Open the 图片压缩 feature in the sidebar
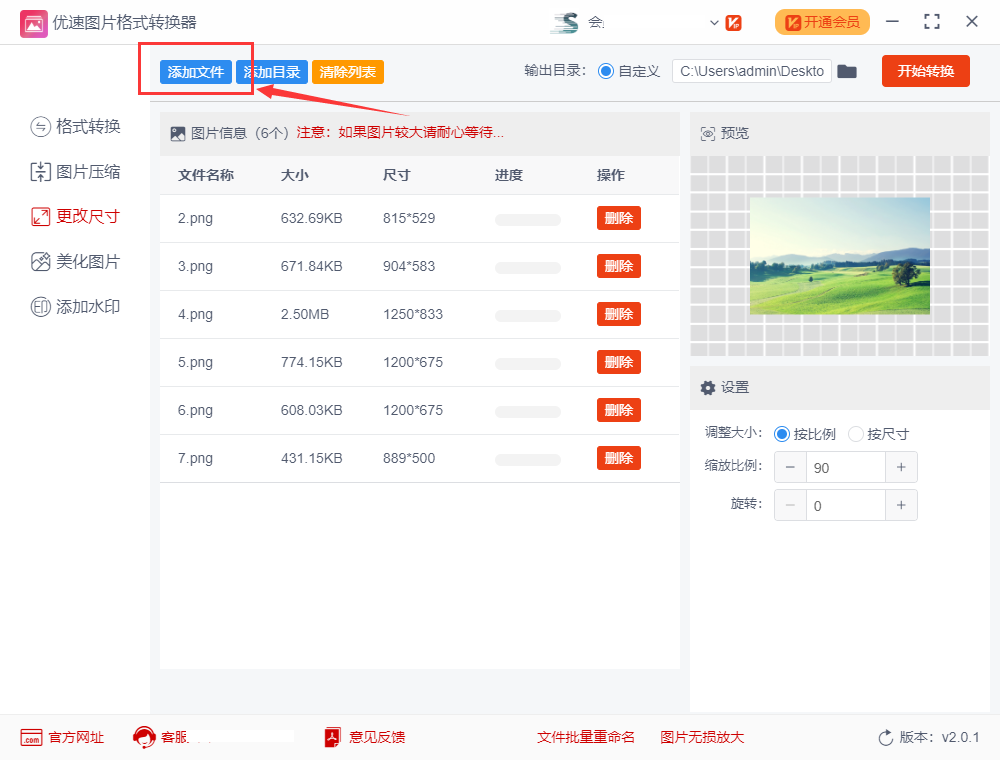 pyautogui.click(x=73, y=172)
